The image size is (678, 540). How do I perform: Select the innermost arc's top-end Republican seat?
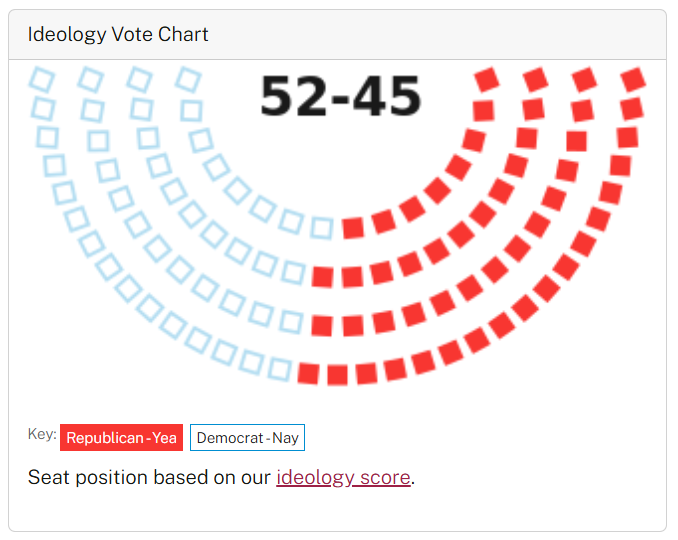(487, 80)
